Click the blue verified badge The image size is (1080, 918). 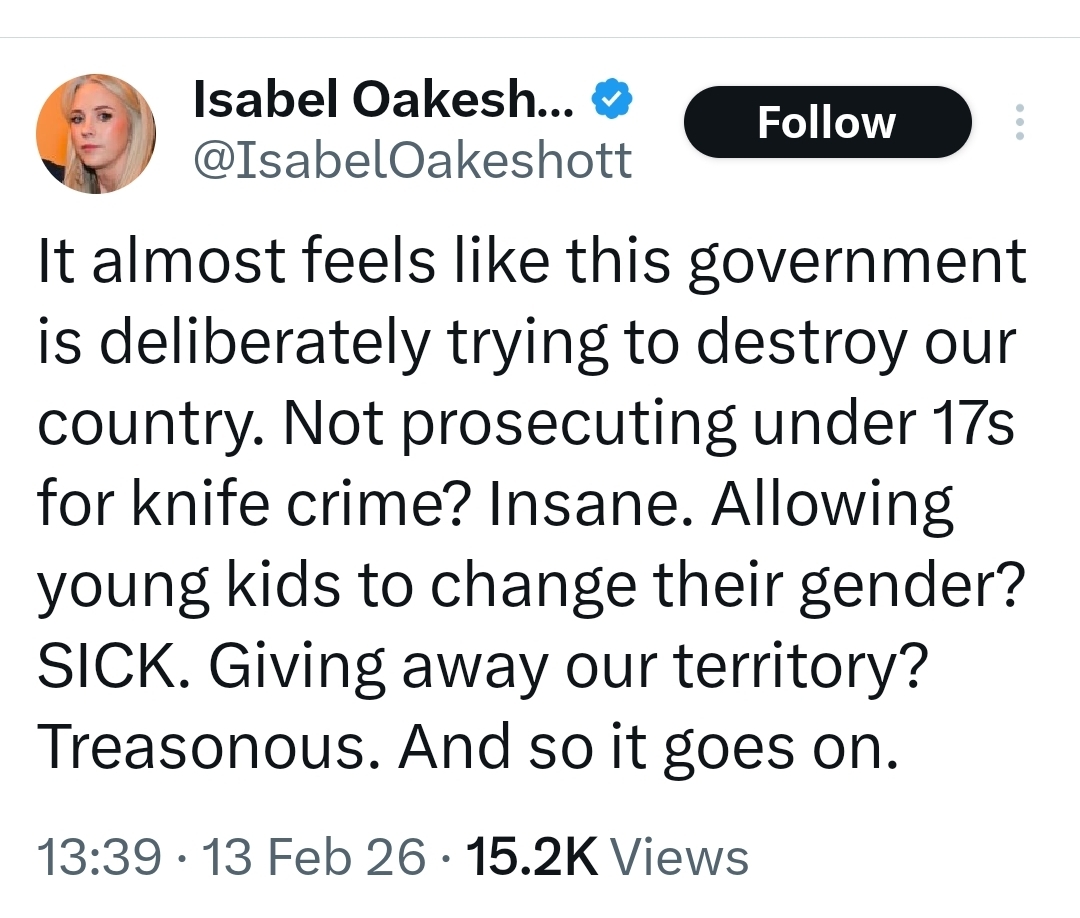[611, 100]
